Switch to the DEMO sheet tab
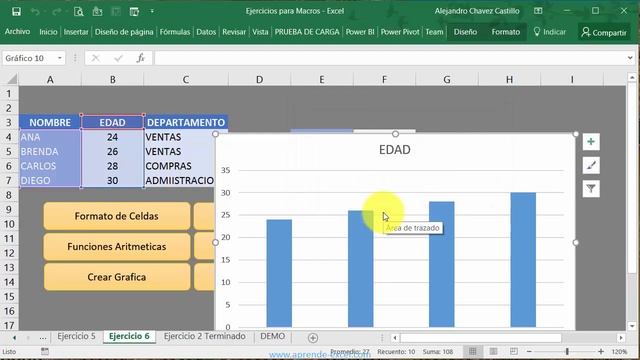This screenshot has height=360, width=640. point(273,336)
